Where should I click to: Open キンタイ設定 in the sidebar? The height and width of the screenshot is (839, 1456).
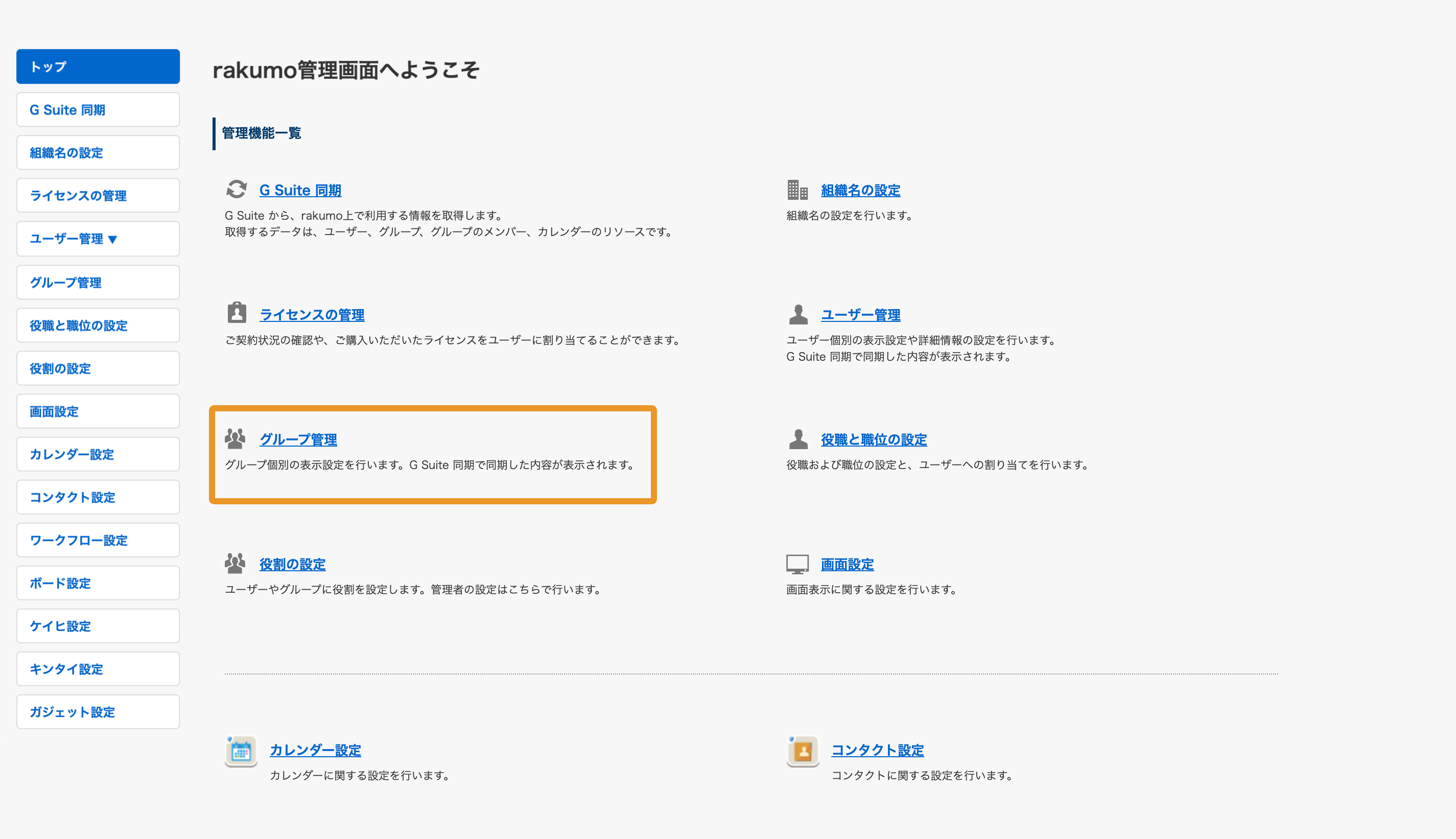[98, 669]
